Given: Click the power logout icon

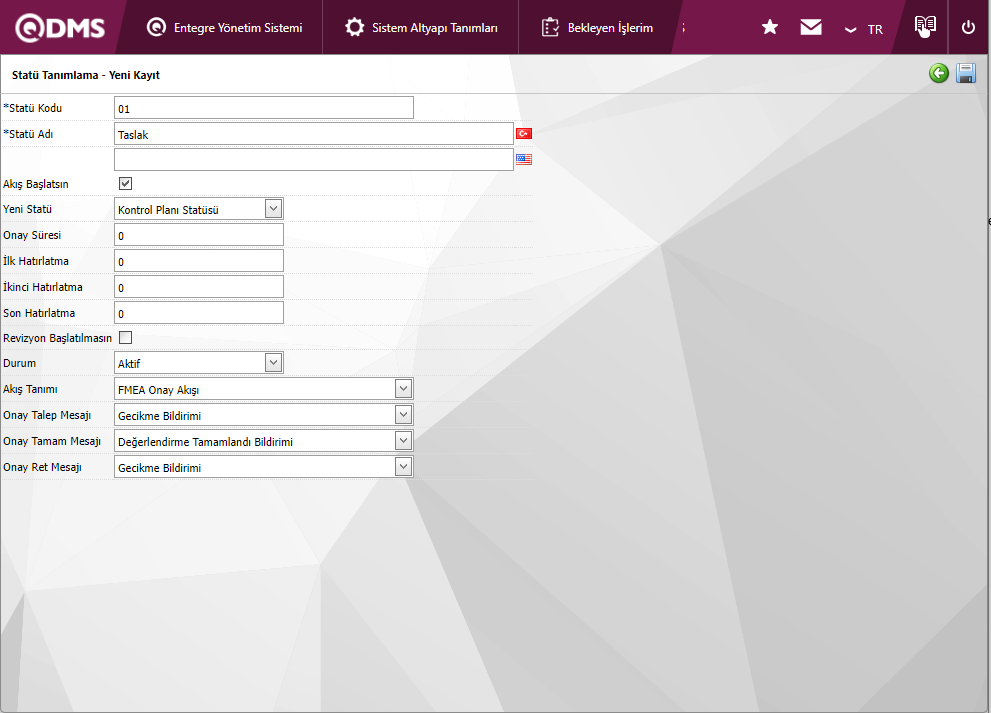Looking at the screenshot, I should pos(968,28).
